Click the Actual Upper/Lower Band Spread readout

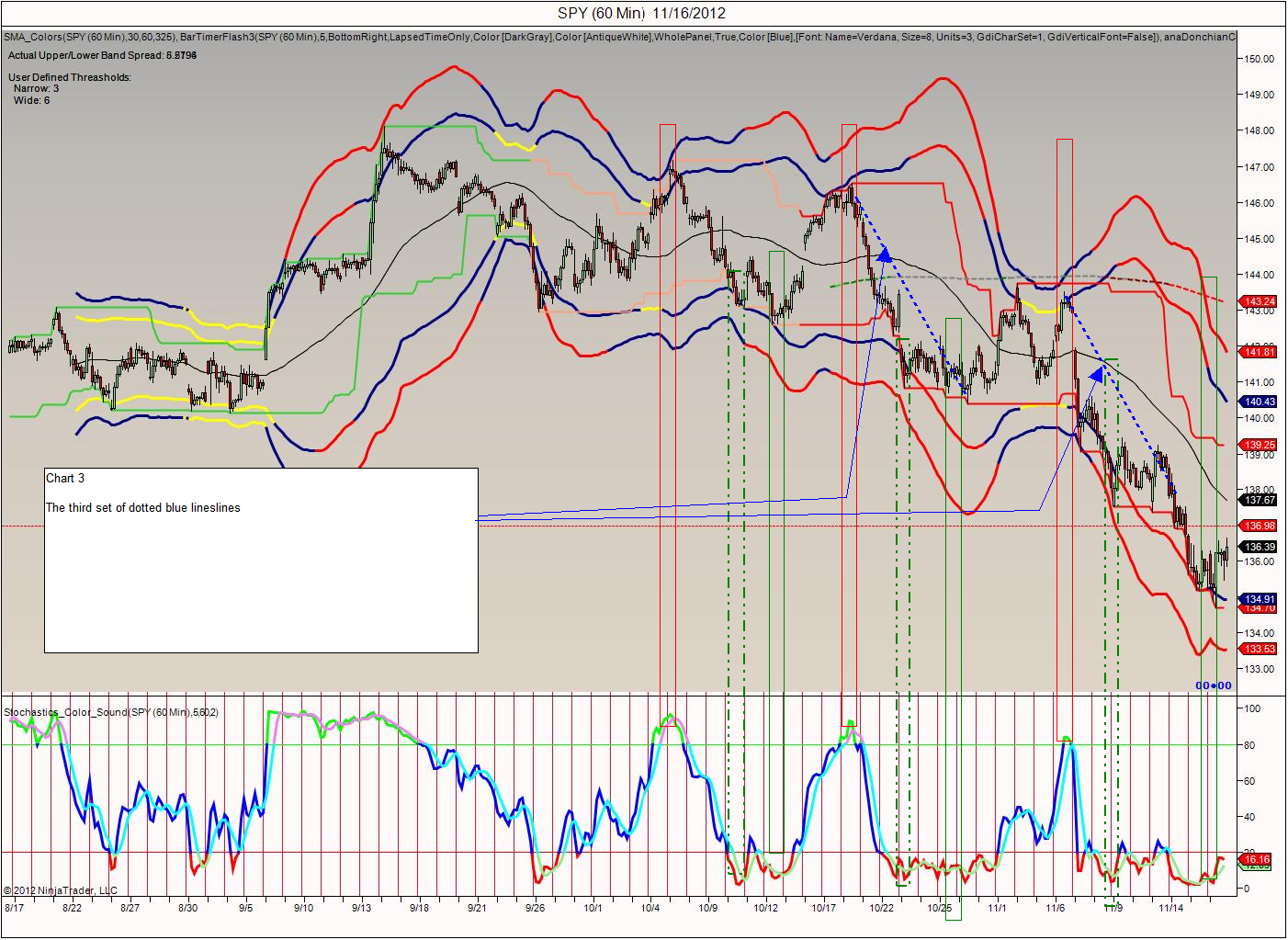point(102,55)
